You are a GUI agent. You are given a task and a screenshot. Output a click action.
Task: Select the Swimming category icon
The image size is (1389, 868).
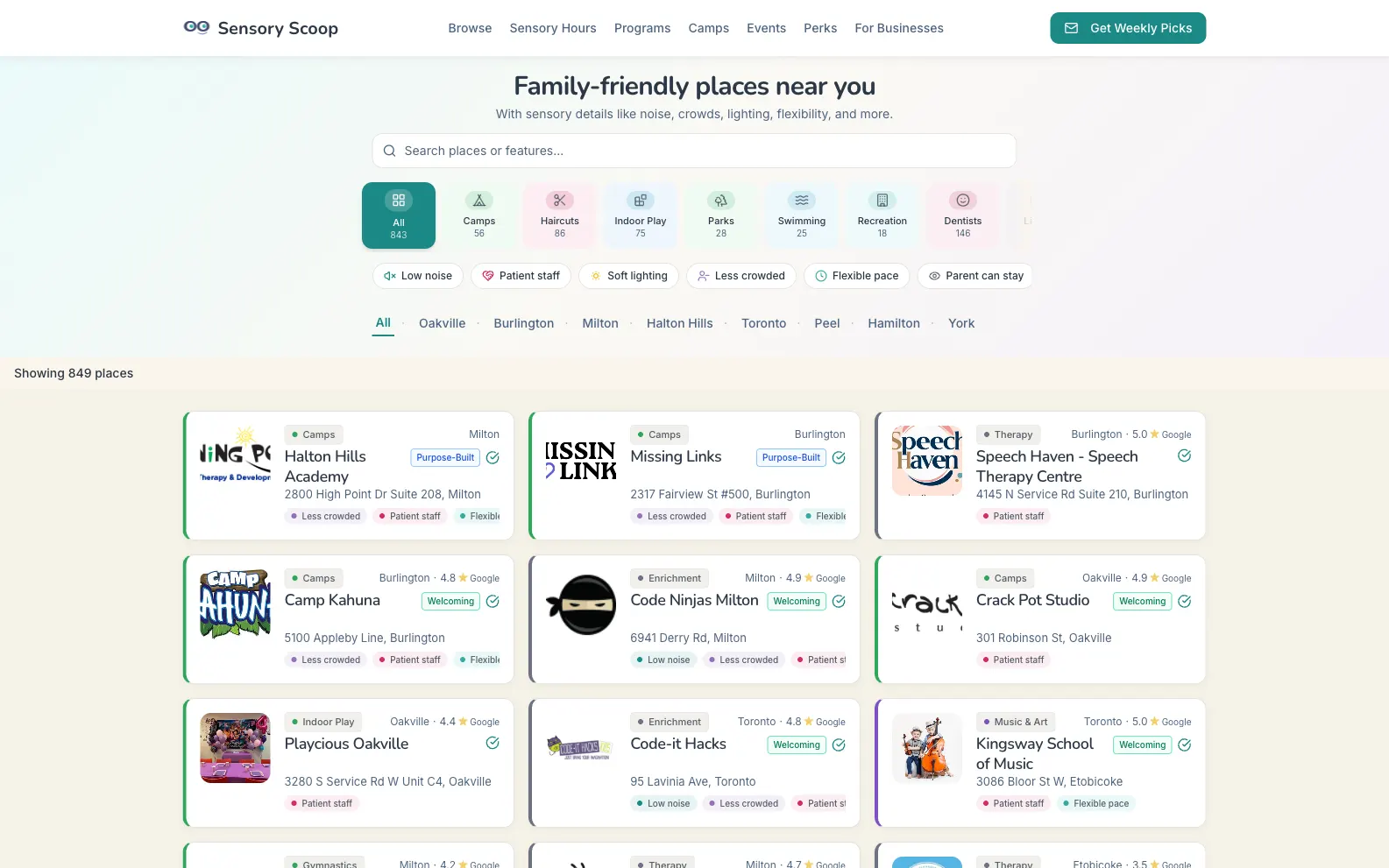[x=802, y=201]
